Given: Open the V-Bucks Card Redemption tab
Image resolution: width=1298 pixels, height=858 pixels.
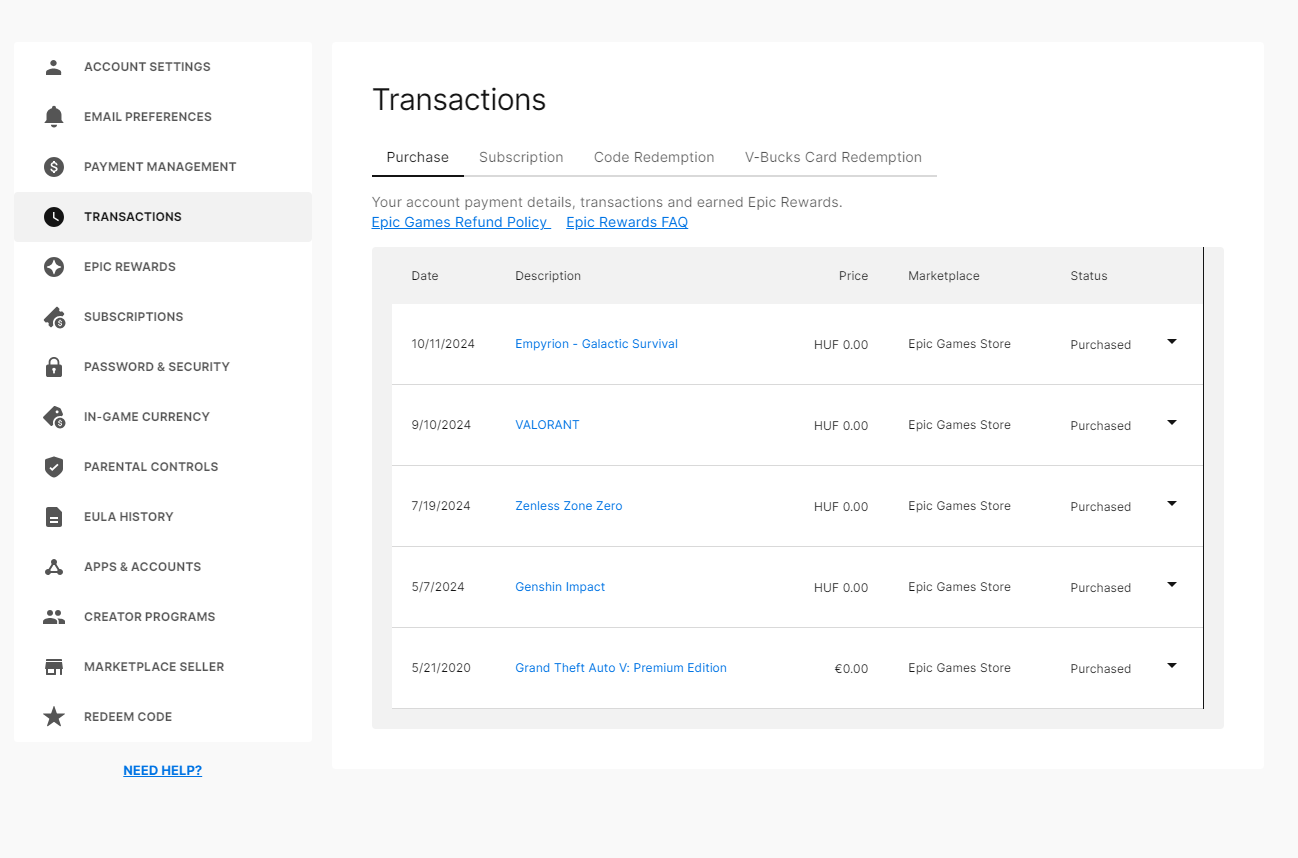Looking at the screenshot, I should point(833,157).
